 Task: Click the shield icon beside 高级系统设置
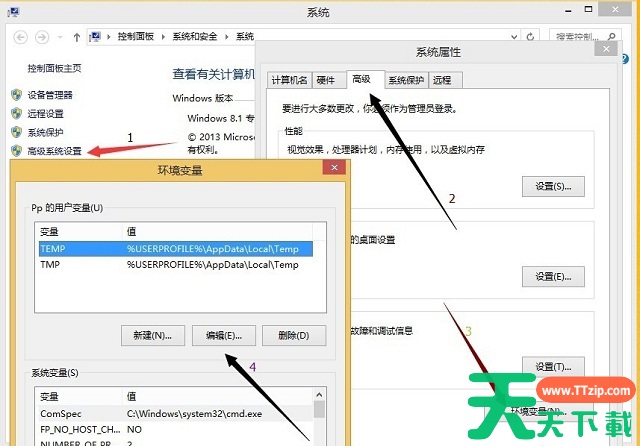[15, 151]
